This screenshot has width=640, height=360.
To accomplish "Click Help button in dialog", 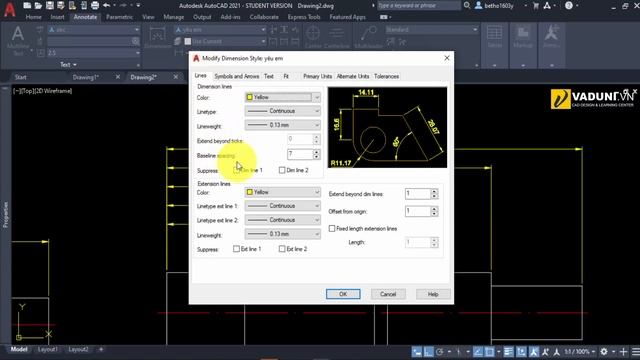I will point(433,294).
